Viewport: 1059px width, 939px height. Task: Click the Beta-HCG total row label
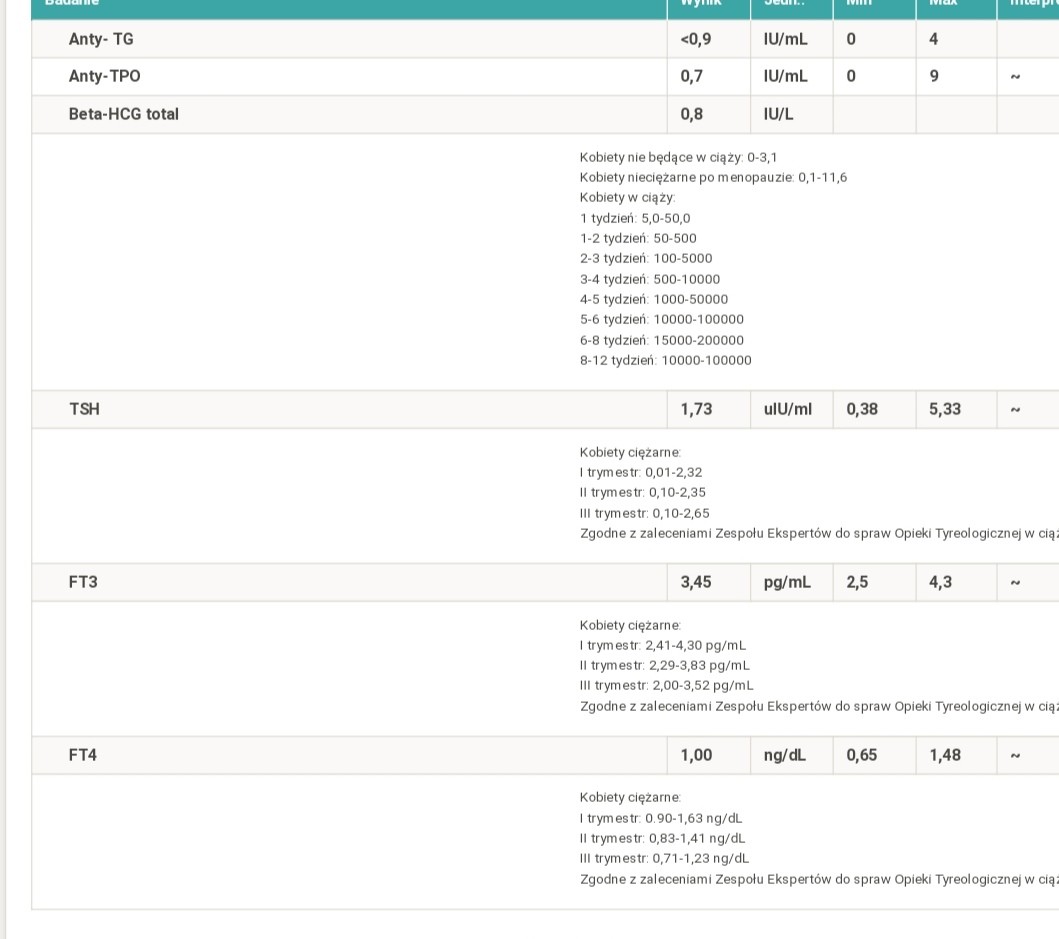point(123,115)
